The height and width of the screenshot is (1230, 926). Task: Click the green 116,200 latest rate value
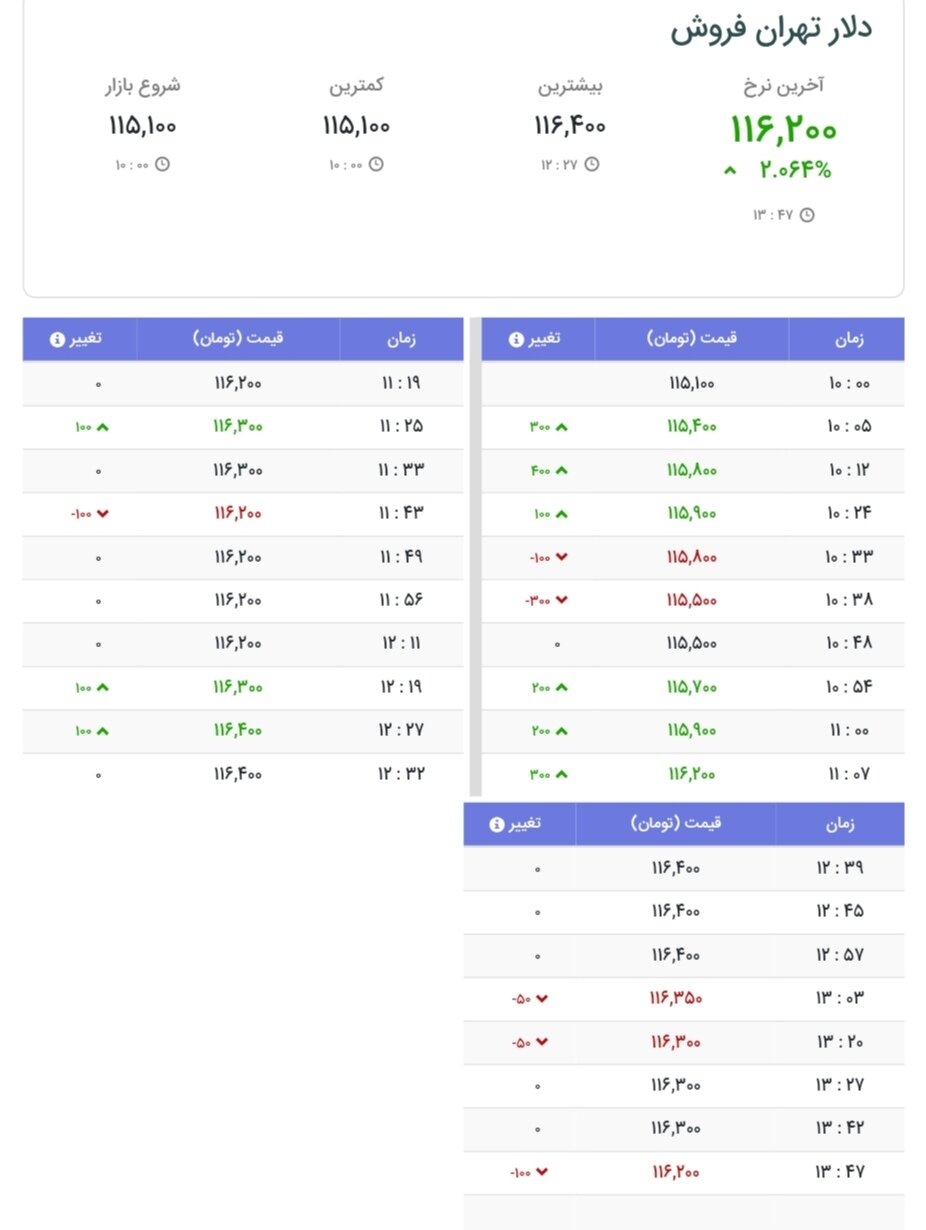(784, 128)
